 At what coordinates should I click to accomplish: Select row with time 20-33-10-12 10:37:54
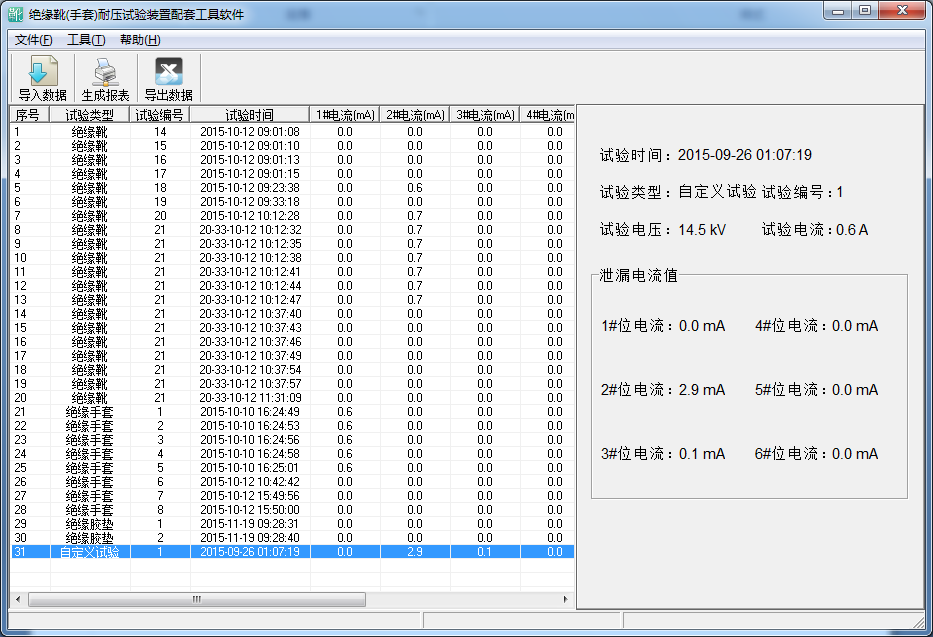[x=292, y=369]
